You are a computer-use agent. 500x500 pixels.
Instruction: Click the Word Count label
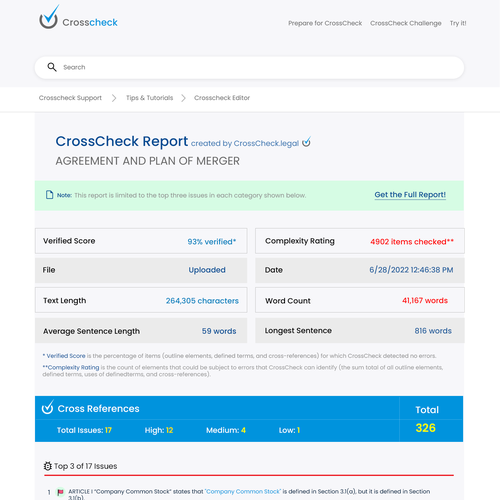coord(288,301)
